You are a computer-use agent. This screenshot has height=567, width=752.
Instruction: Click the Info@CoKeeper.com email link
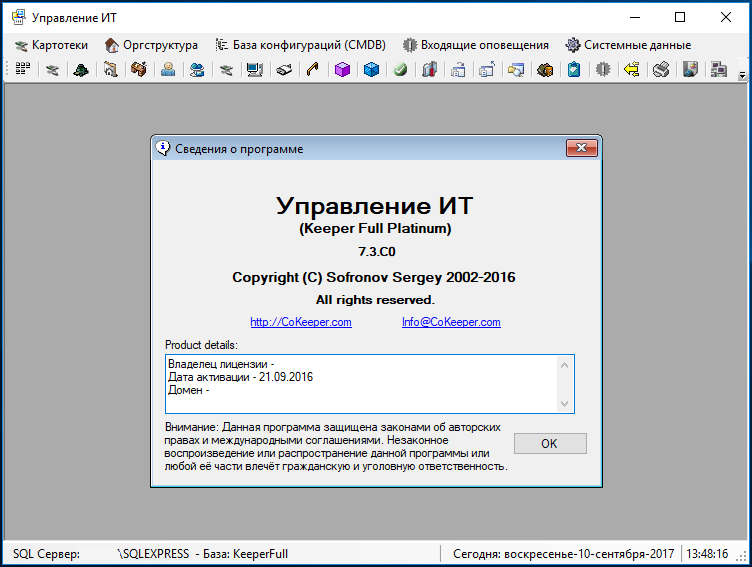[x=451, y=322]
